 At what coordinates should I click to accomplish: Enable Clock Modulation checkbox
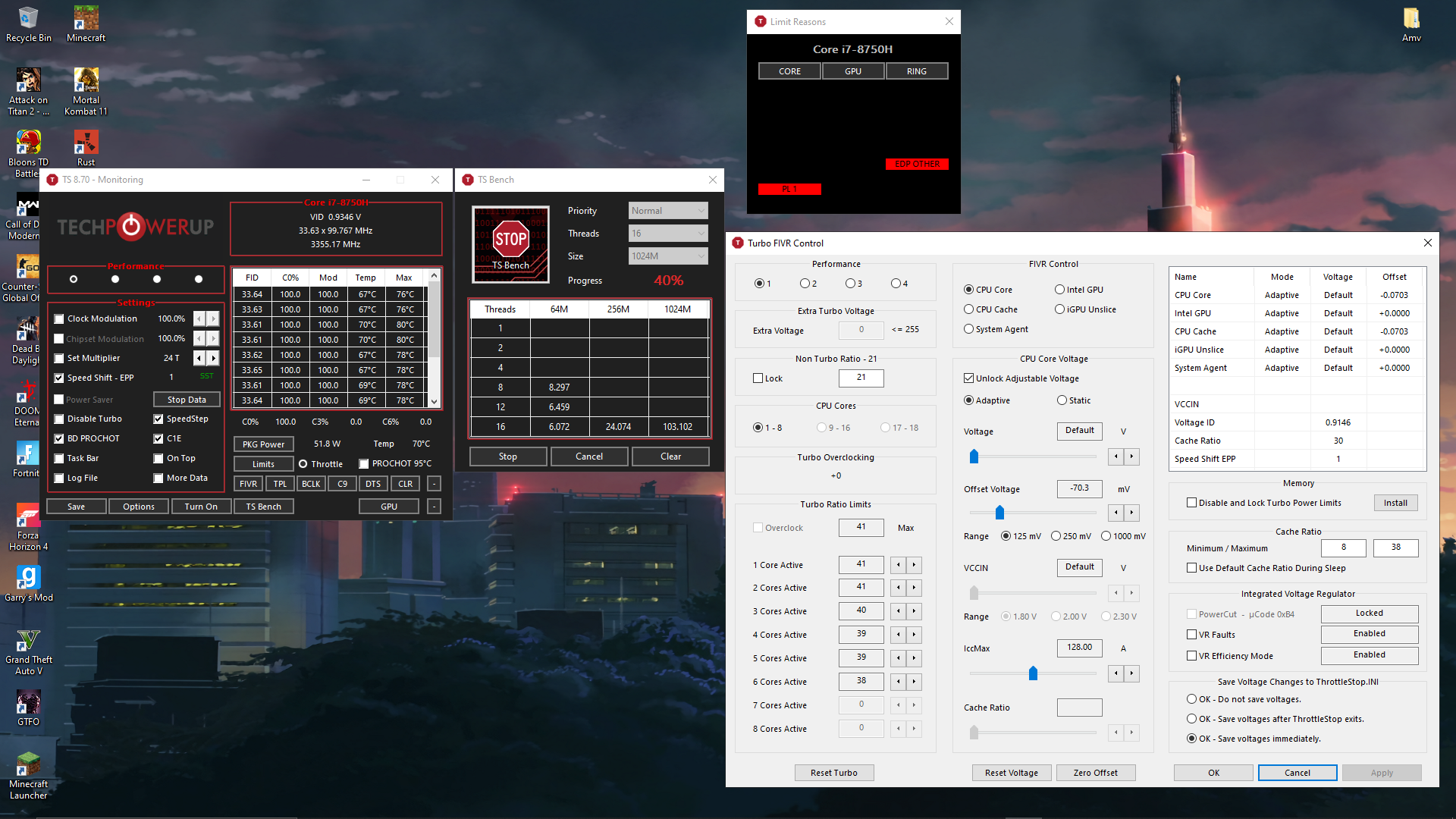click(x=59, y=319)
